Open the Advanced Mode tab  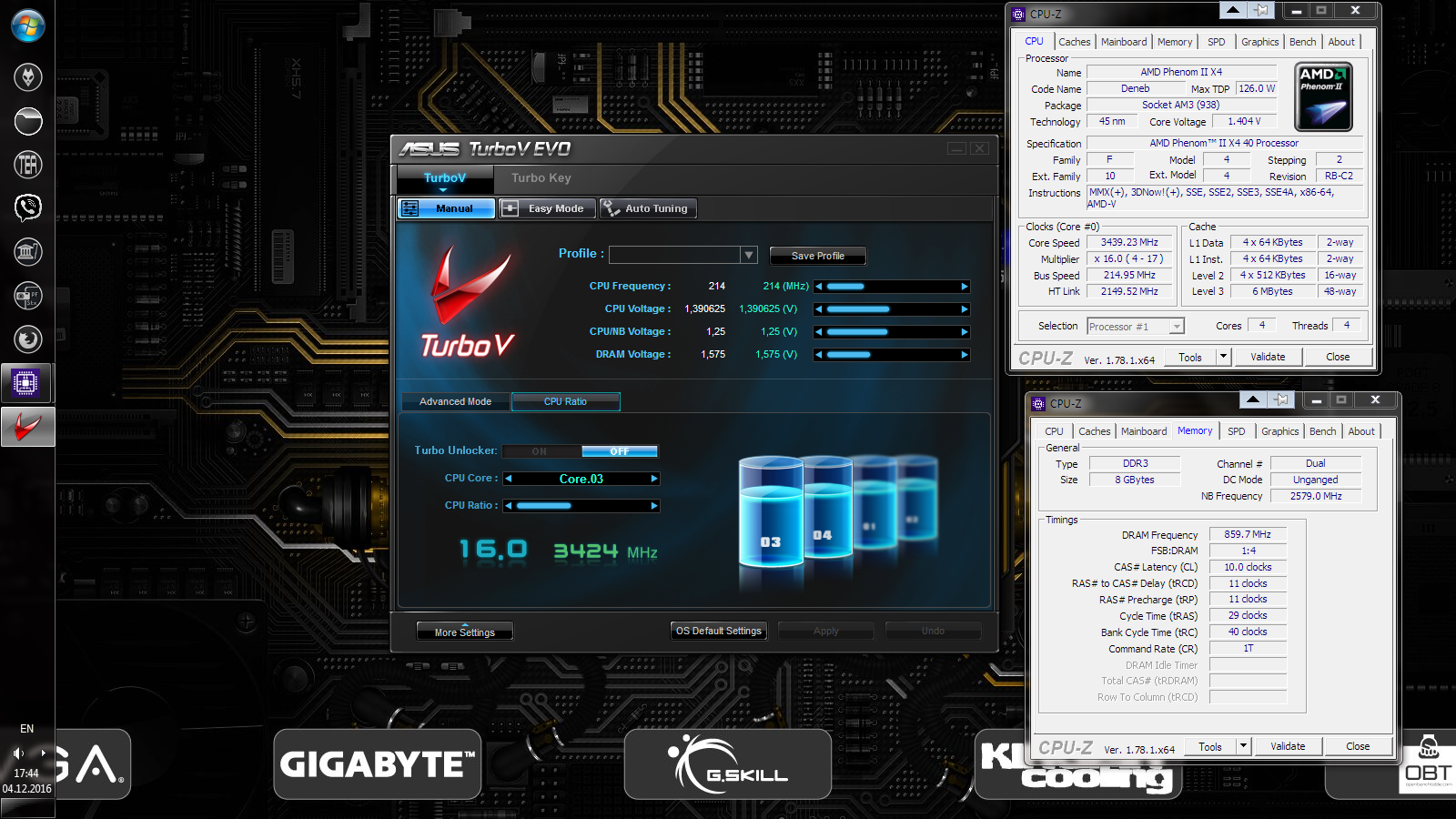[x=455, y=401]
